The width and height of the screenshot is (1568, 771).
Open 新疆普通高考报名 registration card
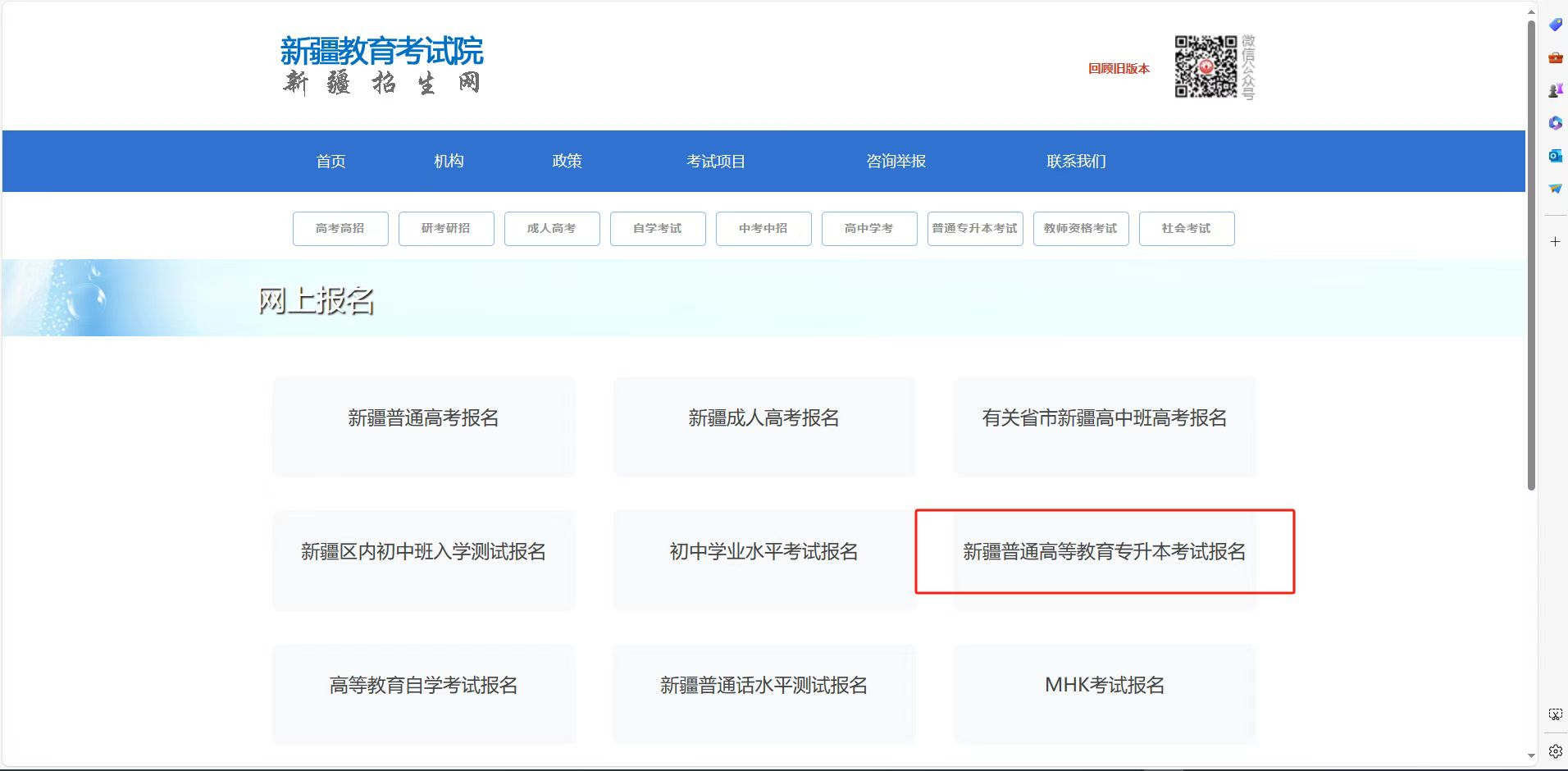pyautogui.click(x=424, y=427)
